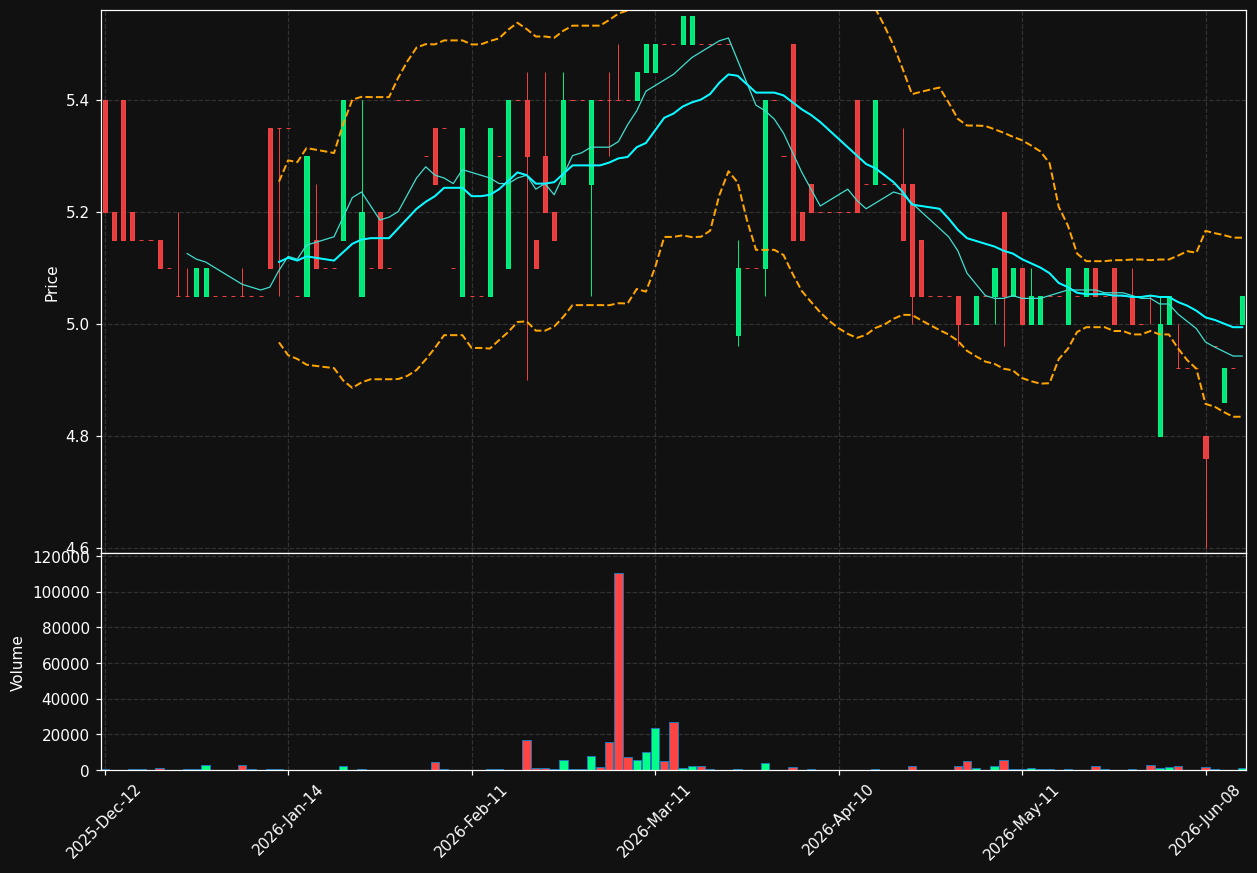Click the 5.0 price tick label
1257x873 pixels.
(79, 324)
